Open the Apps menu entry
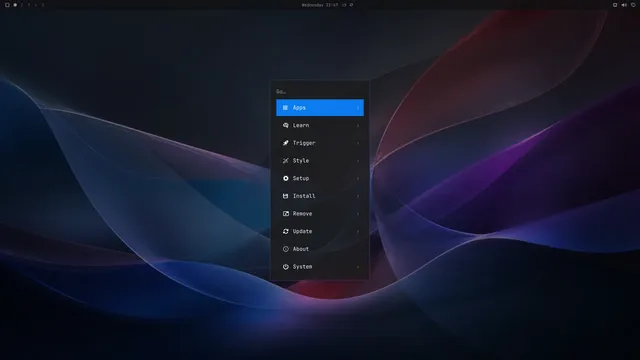The height and width of the screenshot is (360, 640). [320, 107]
